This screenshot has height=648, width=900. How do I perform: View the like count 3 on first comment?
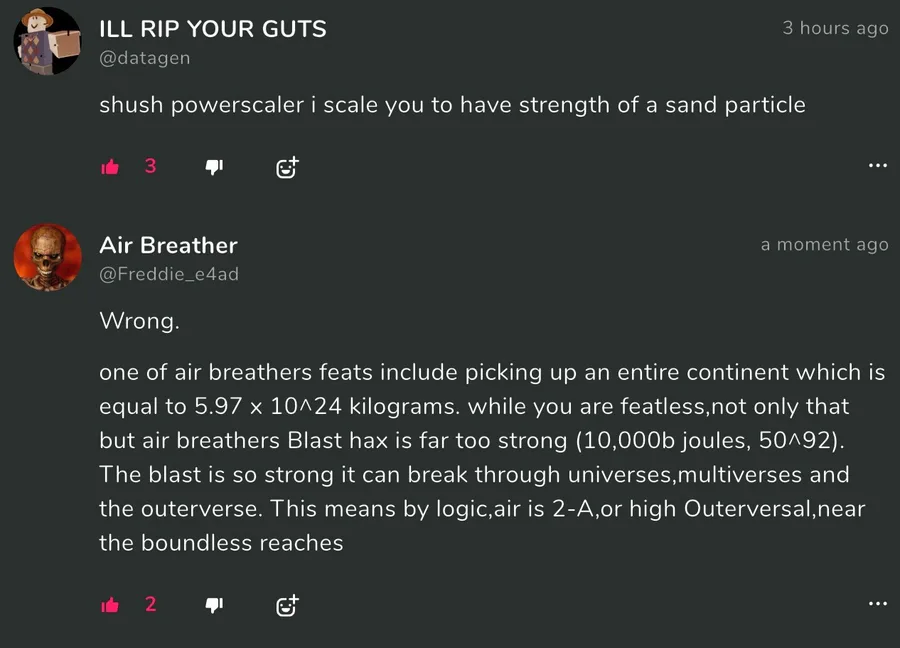[150, 166]
